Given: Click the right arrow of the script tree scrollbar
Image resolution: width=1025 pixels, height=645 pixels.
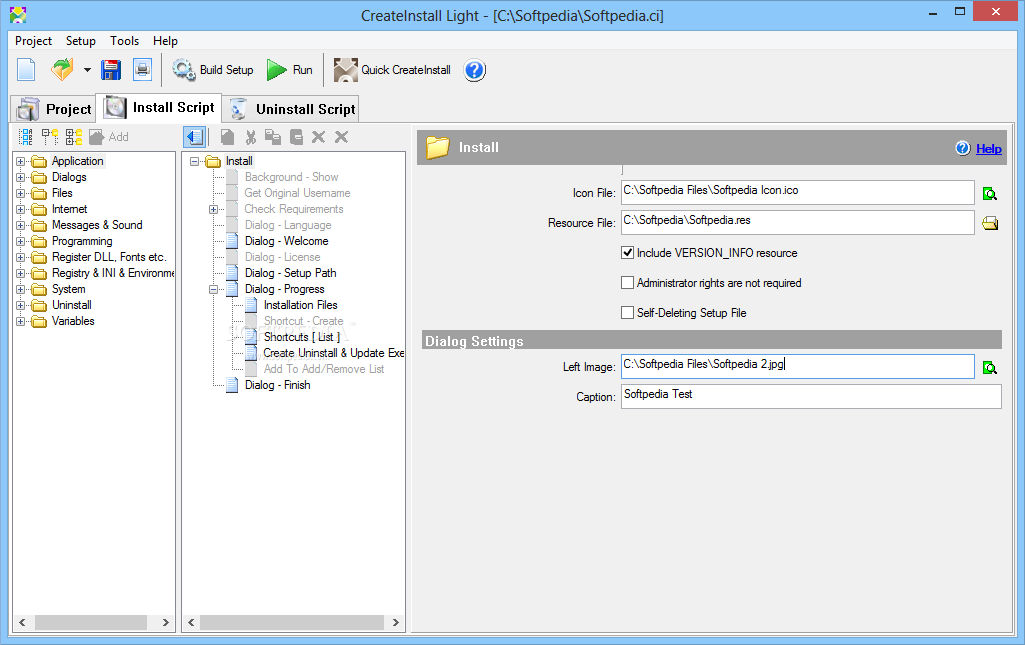Looking at the screenshot, I should [x=395, y=623].
